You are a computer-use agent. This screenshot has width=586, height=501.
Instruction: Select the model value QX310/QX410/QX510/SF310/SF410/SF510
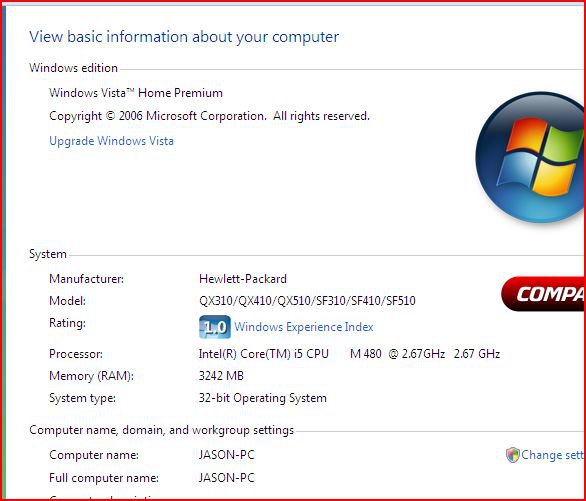(307, 301)
